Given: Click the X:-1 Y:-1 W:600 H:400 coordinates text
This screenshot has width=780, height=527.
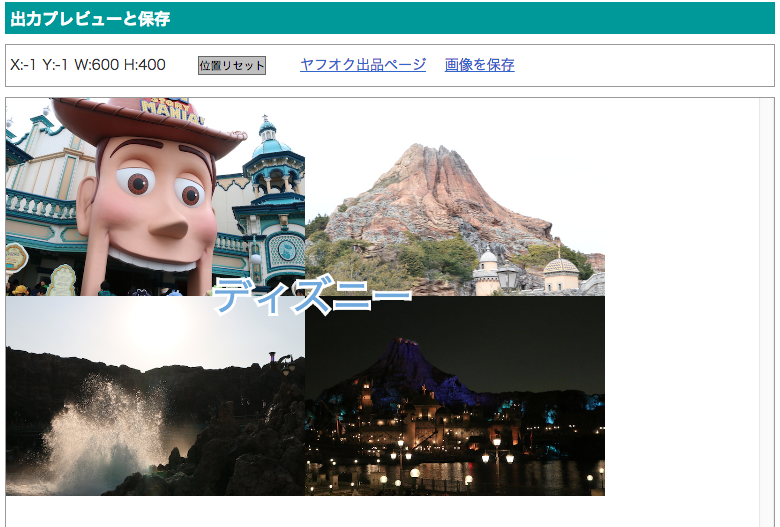Looking at the screenshot, I should (x=88, y=65).
